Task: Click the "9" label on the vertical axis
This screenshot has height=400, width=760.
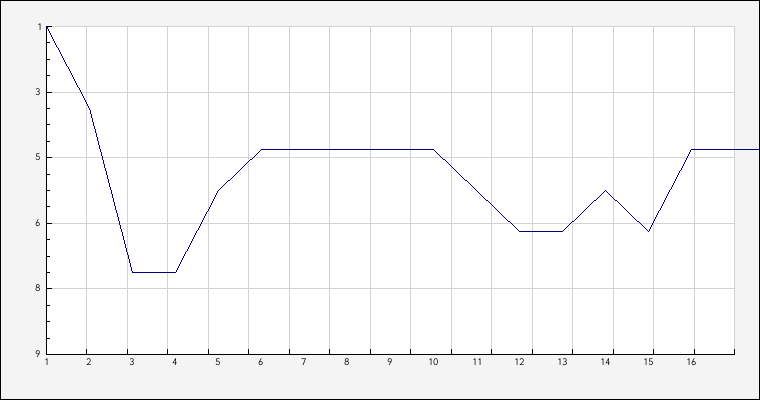Action: pyautogui.click(x=38, y=354)
